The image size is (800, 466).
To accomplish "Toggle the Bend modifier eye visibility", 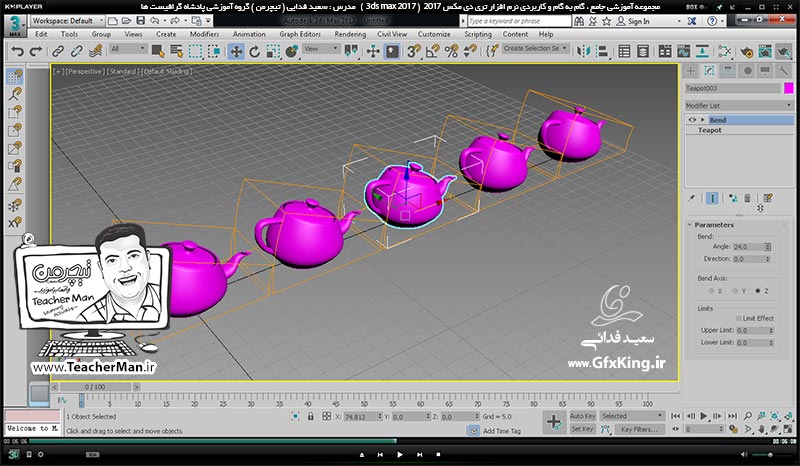I will click(692, 120).
